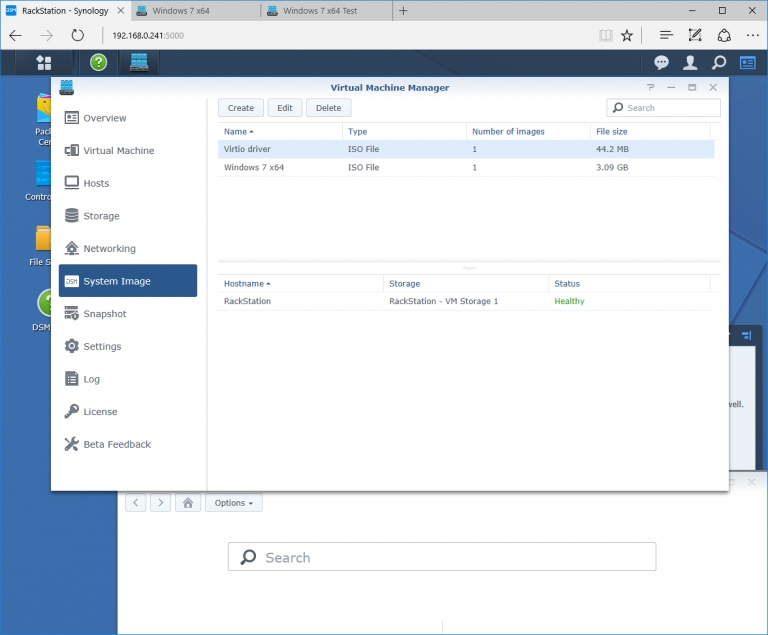This screenshot has width=768, height=635.
Task: Switch to the Windows 7 x64 Test tab
Action: tap(320, 11)
